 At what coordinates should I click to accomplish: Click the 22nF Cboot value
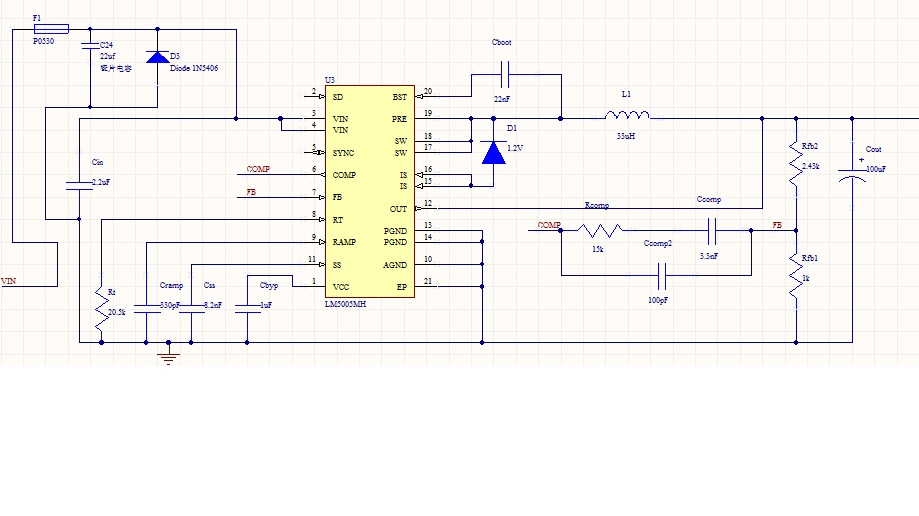pyautogui.click(x=502, y=99)
